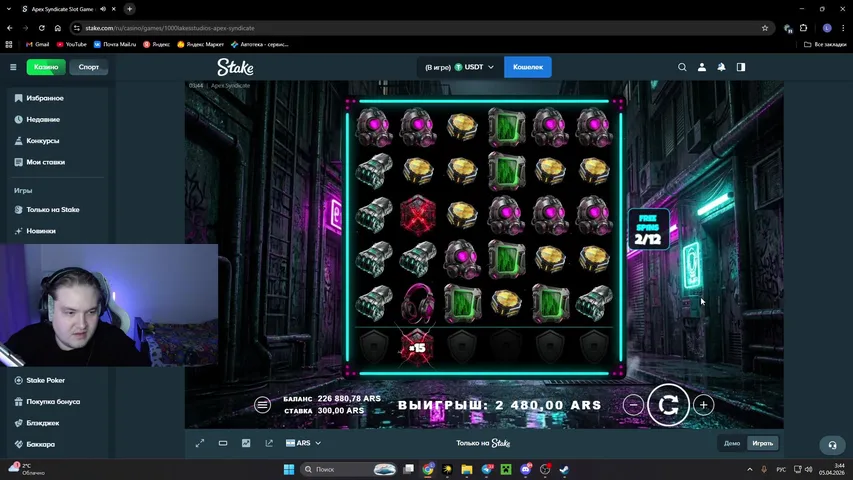Click the Кошелек wallet button
Image resolution: width=853 pixels, height=480 pixels.
[528, 67]
